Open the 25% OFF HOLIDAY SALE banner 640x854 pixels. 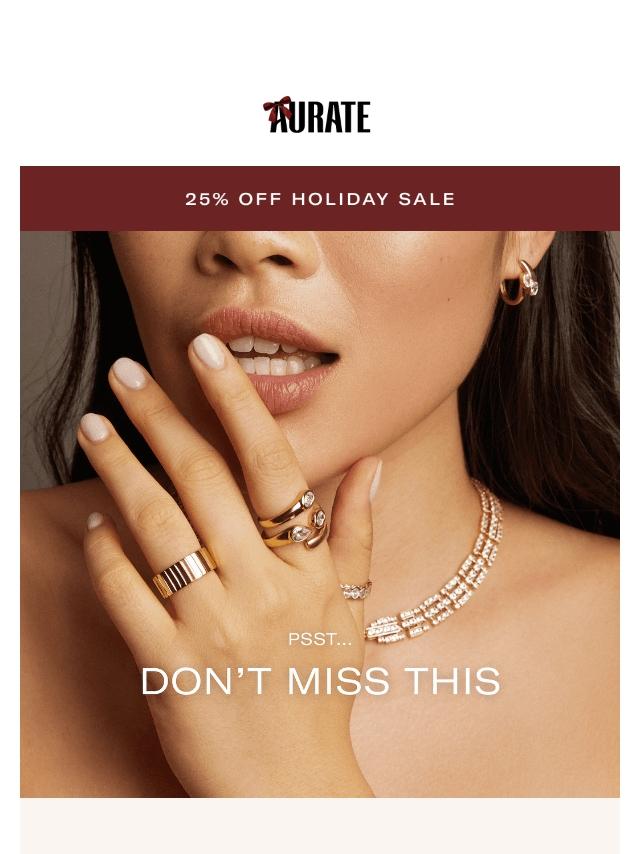click(x=320, y=199)
